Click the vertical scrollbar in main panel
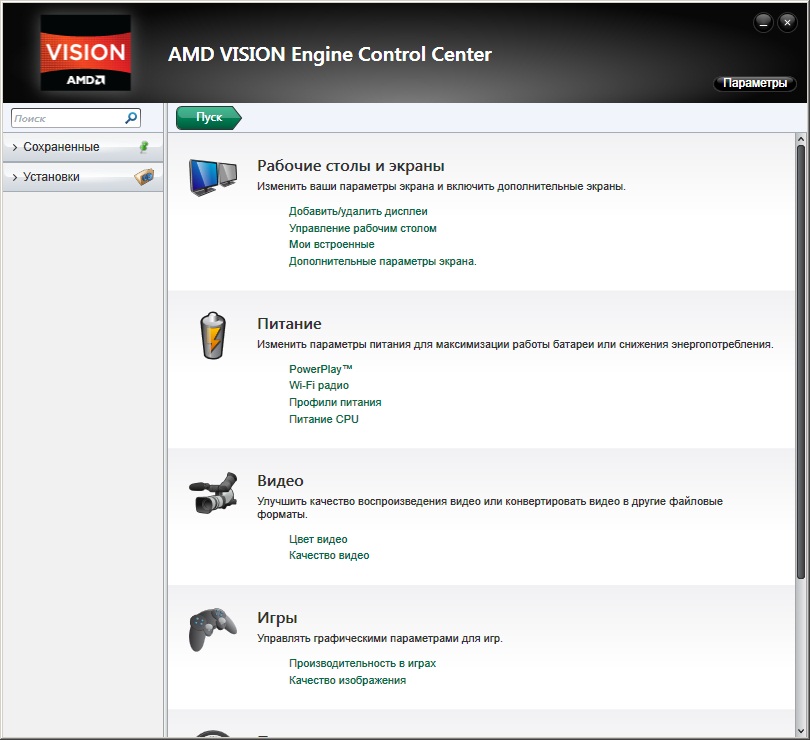The image size is (810, 740). pos(800,360)
